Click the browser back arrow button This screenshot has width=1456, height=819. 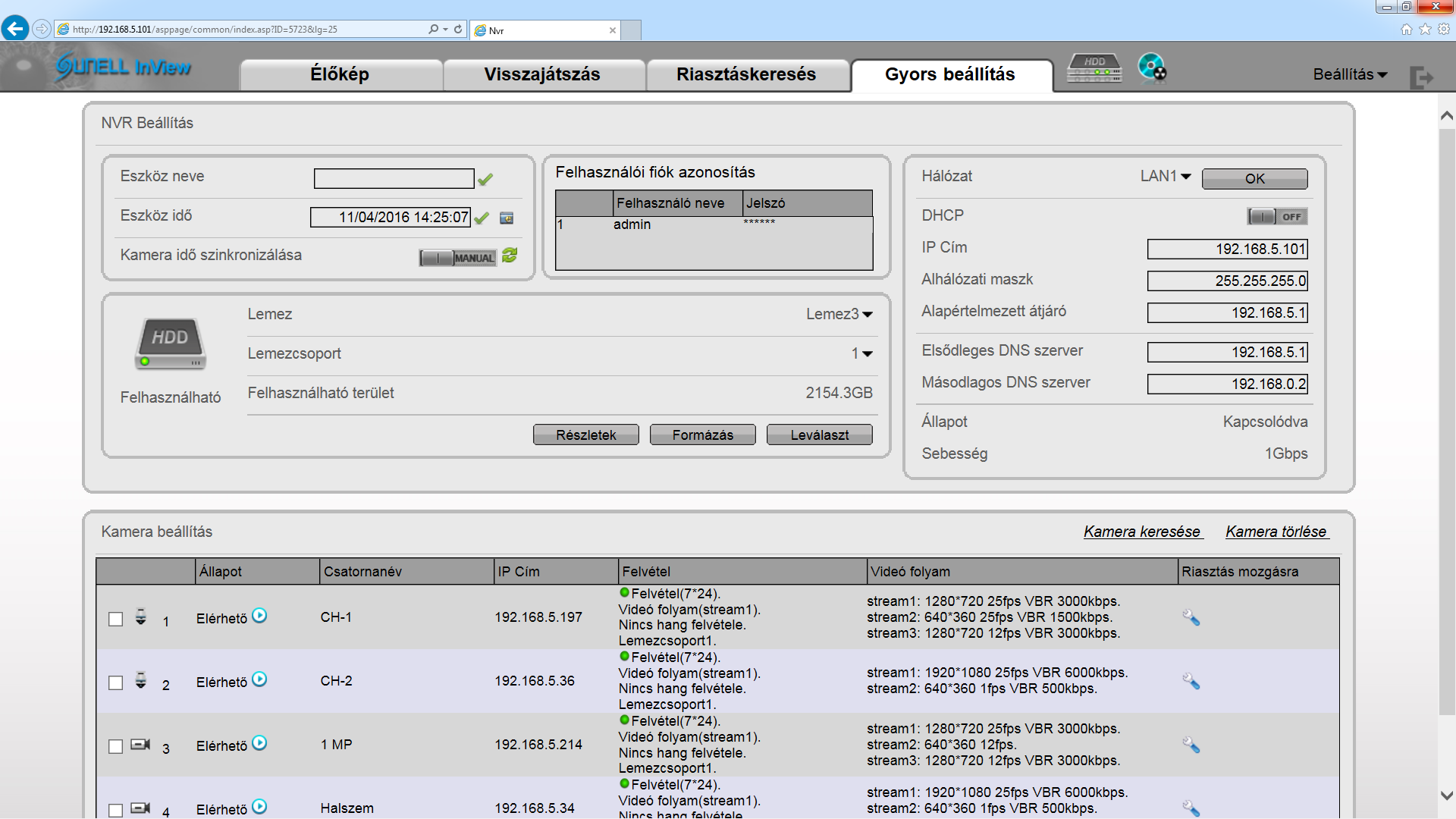(15, 29)
